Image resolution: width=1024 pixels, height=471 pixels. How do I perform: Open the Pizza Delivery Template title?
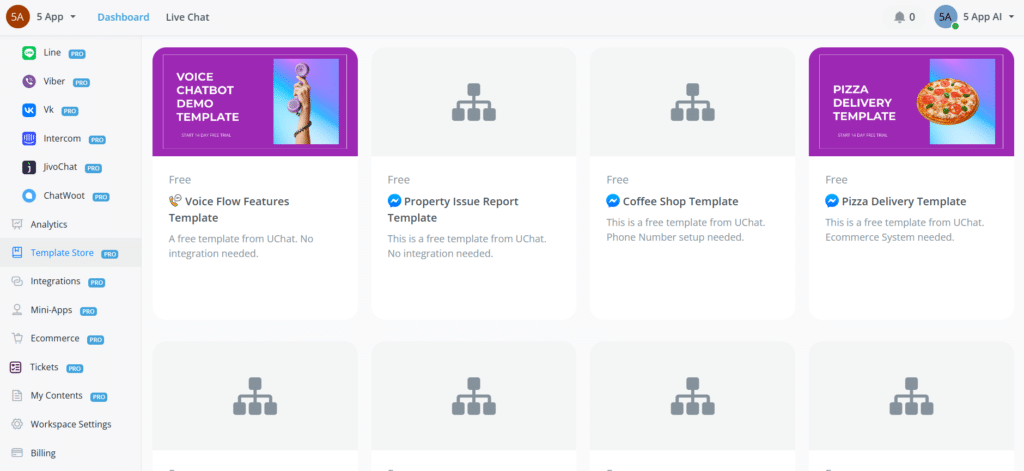903,201
